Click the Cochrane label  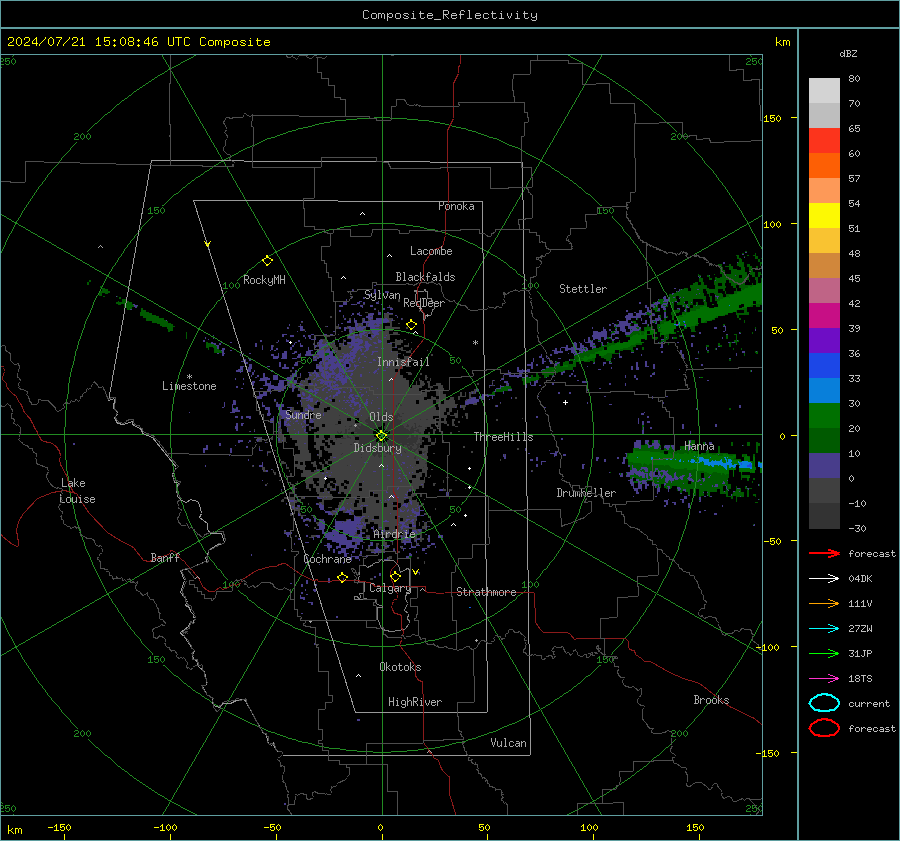coord(327,559)
